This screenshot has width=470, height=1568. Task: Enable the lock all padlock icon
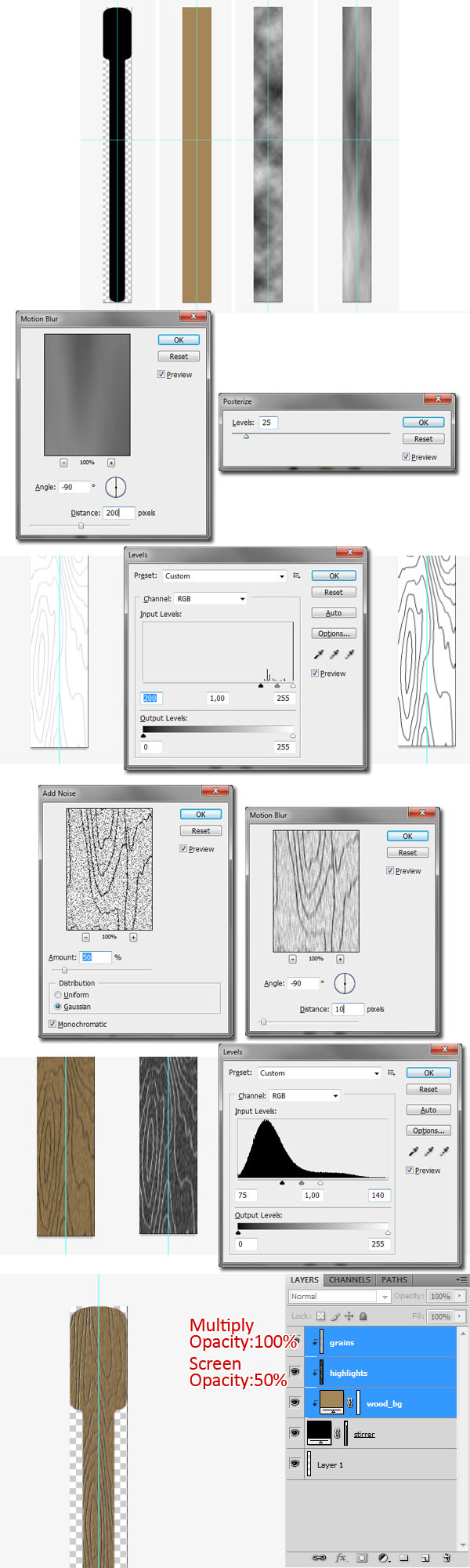click(x=363, y=1316)
